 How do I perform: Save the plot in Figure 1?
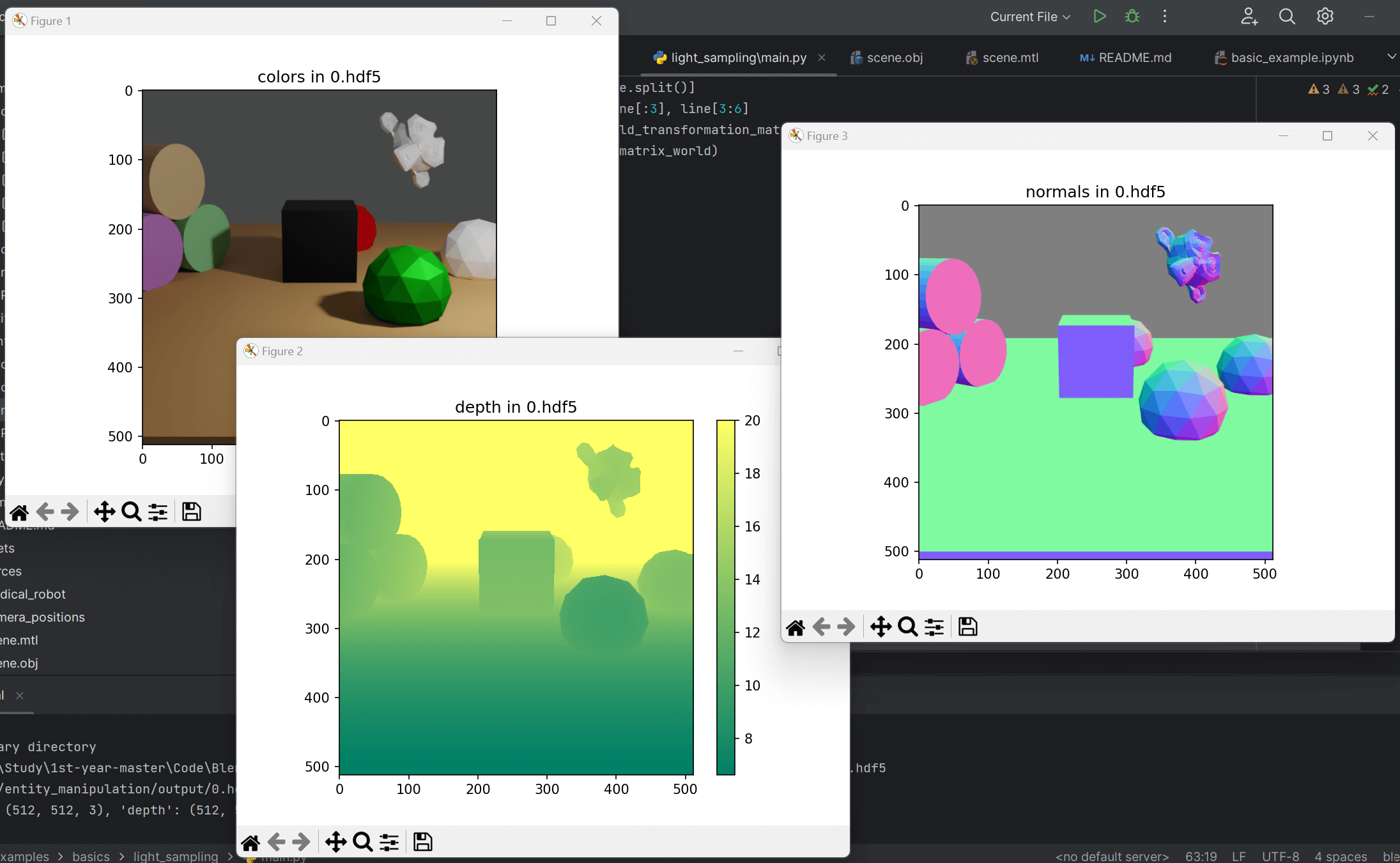(190, 512)
